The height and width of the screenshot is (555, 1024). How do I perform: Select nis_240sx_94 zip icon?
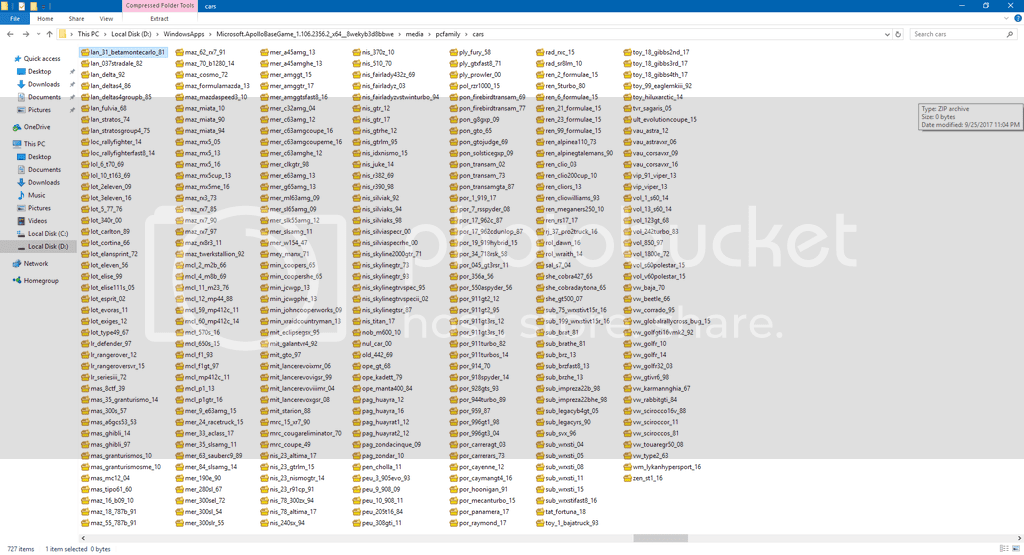click(x=264, y=523)
